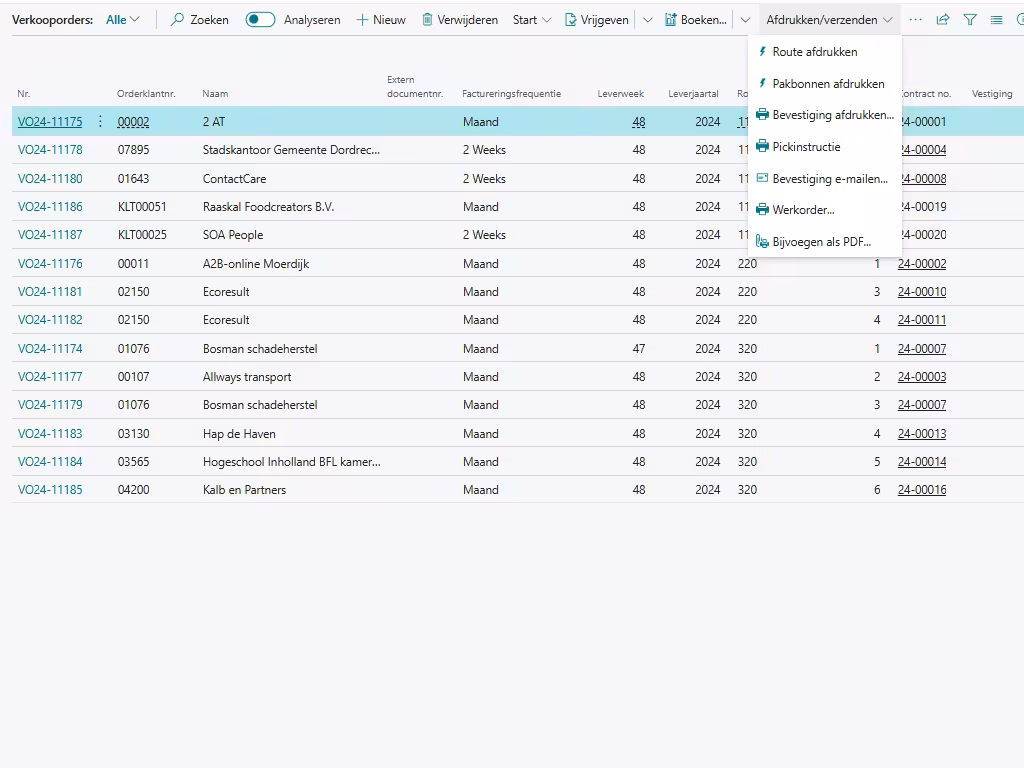The image size is (1024, 768).
Task: Open sales order VO24-11186 link
Action: tap(50, 207)
